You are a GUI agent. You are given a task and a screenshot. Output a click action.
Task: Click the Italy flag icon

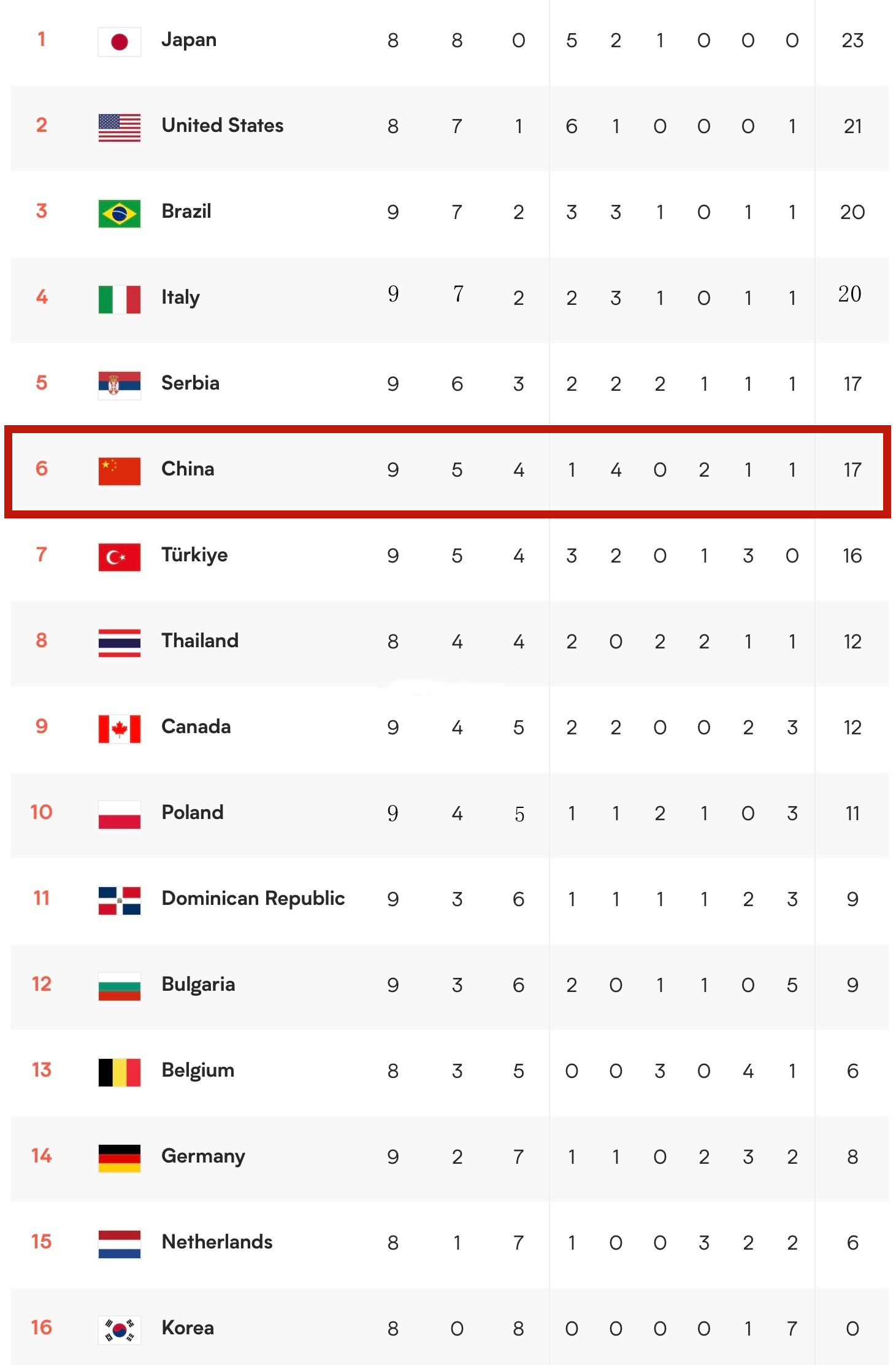pos(120,299)
